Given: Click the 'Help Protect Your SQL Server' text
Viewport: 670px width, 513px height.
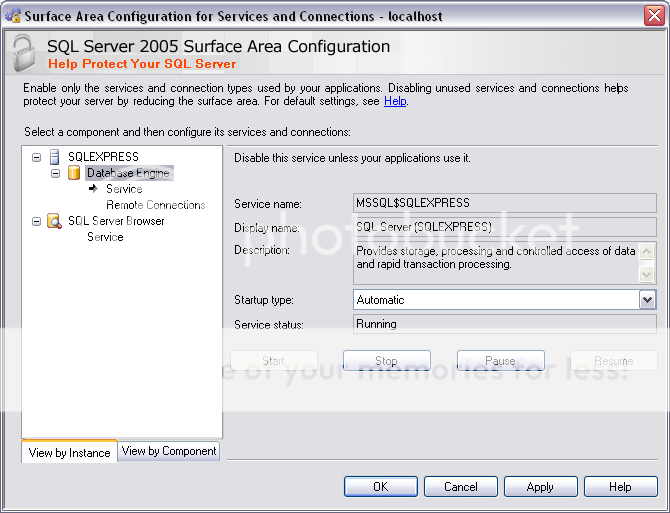Looking at the screenshot, I should [x=142, y=64].
